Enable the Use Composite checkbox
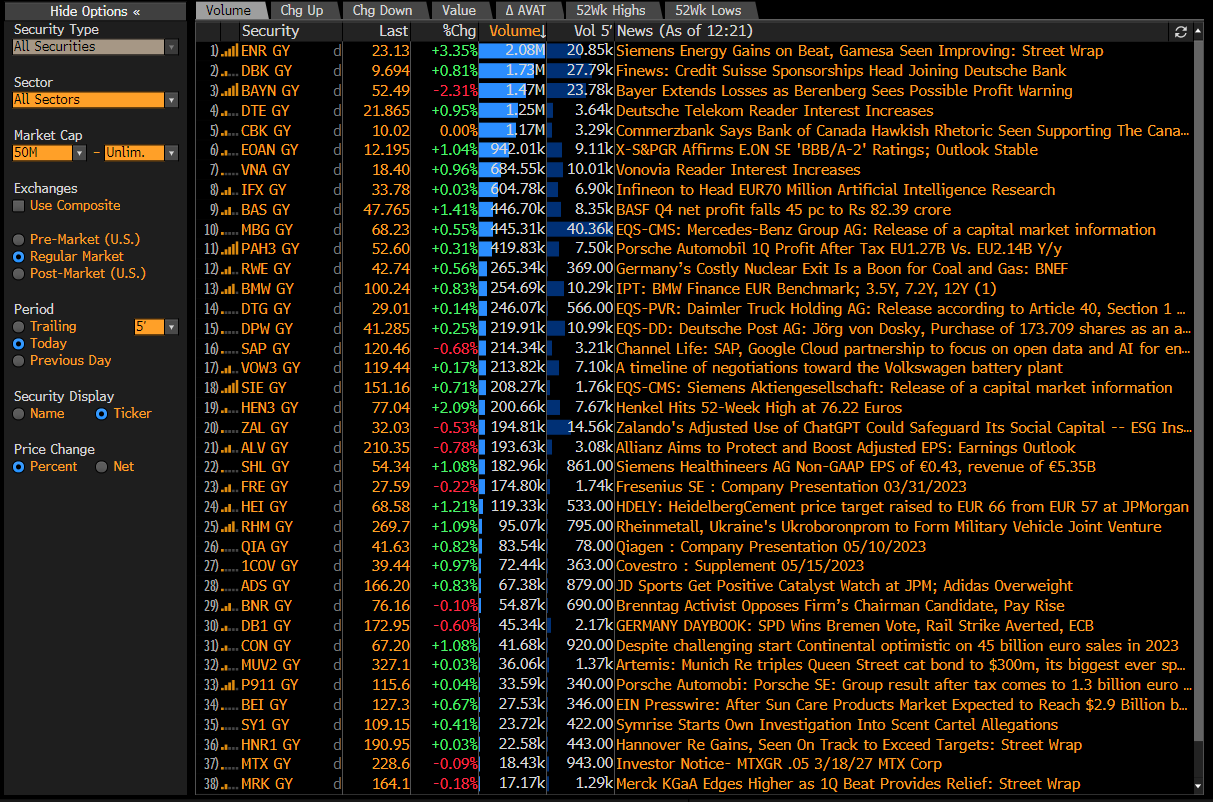Screen dimensions: 1213x802 [x=19, y=206]
